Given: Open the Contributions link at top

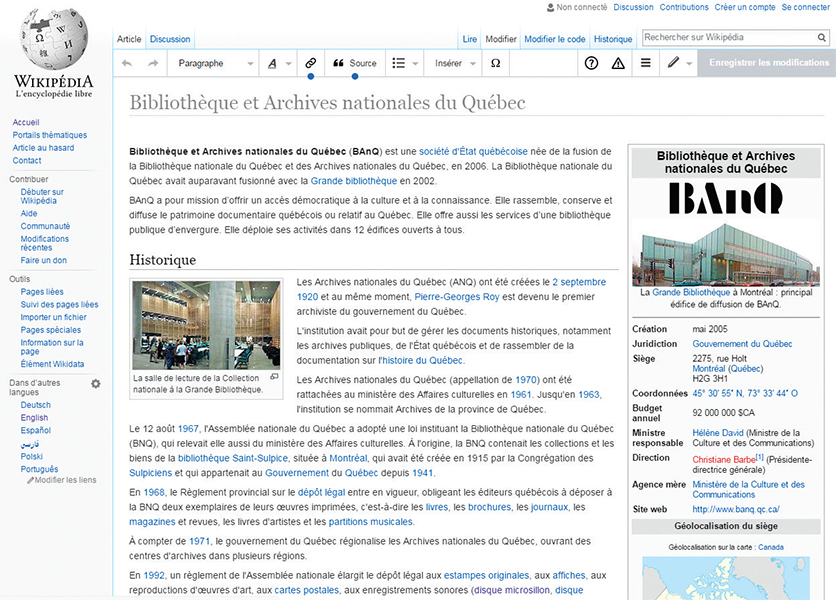Looking at the screenshot, I should click(684, 7).
